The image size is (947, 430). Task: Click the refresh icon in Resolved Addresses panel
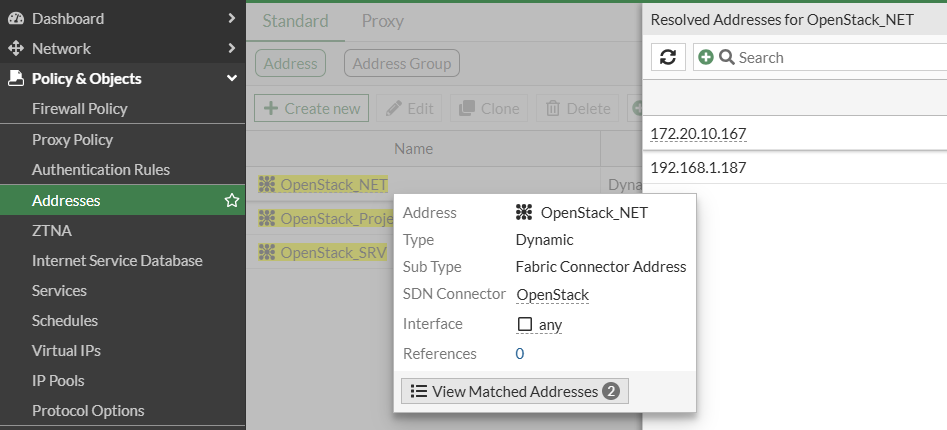[x=668, y=57]
